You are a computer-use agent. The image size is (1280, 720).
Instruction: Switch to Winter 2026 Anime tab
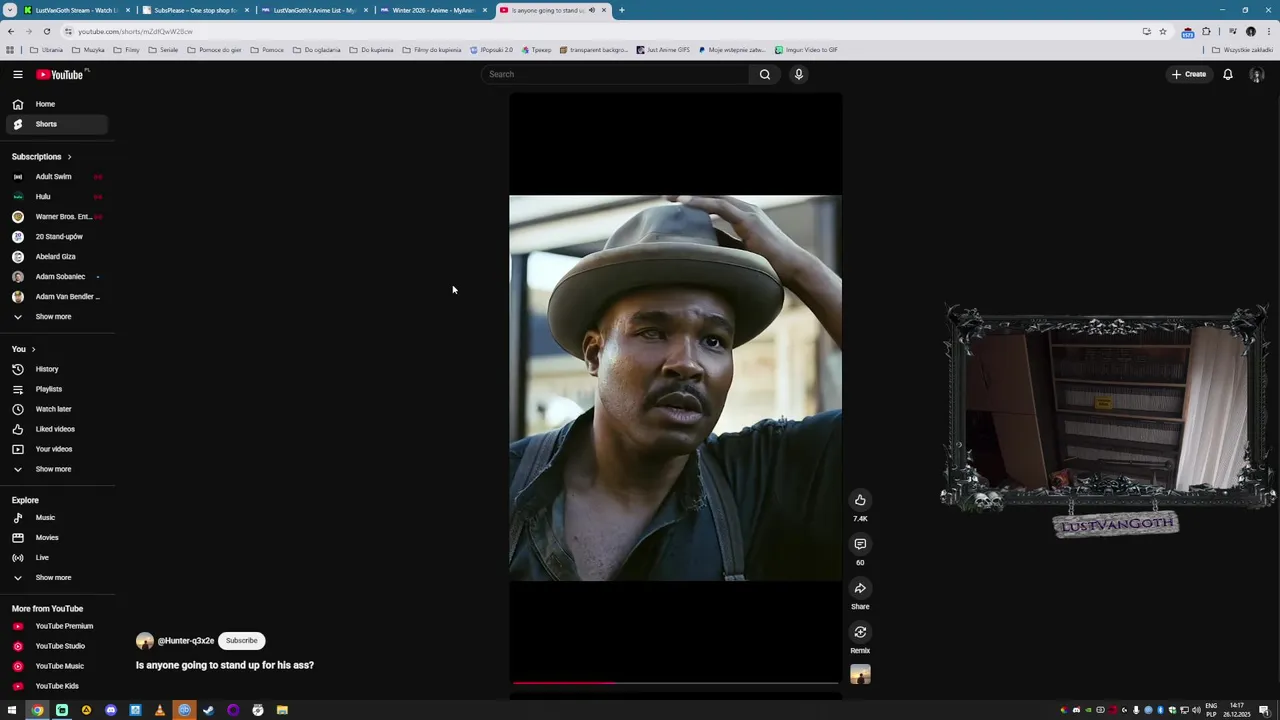point(433,10)
